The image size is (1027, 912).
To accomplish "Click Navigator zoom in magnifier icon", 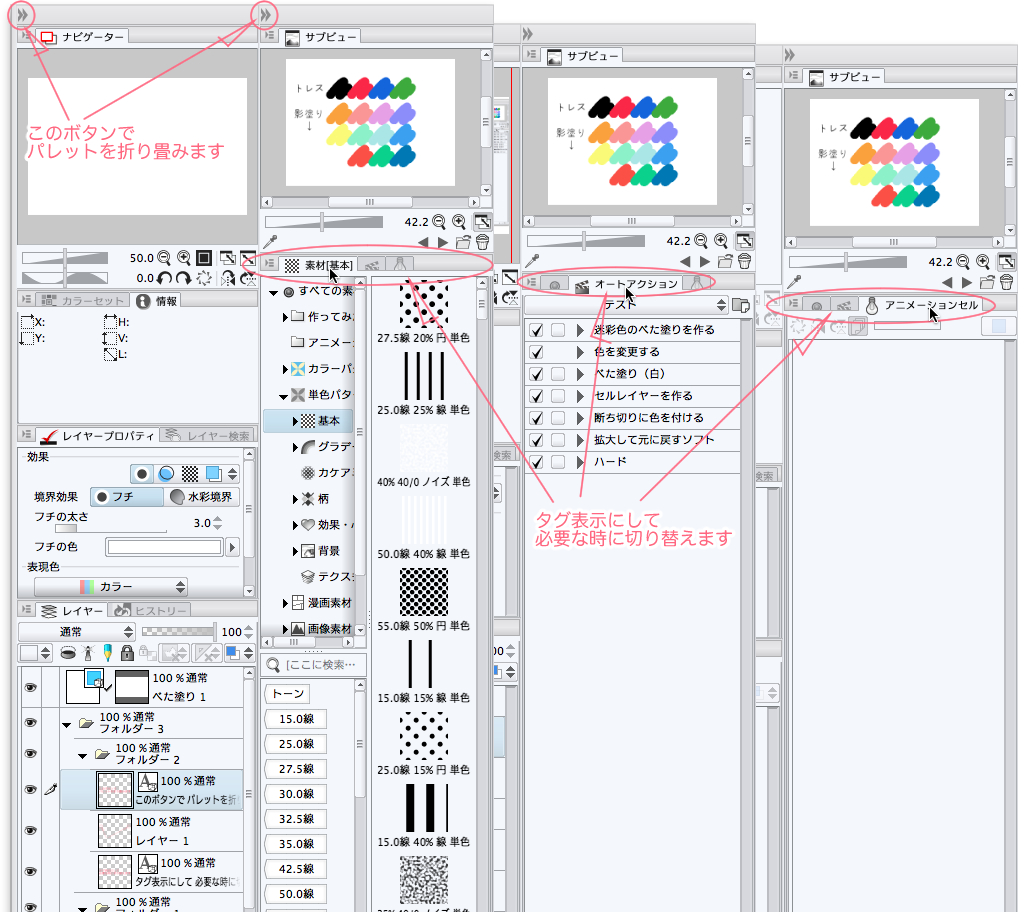I will pos(184,257).
